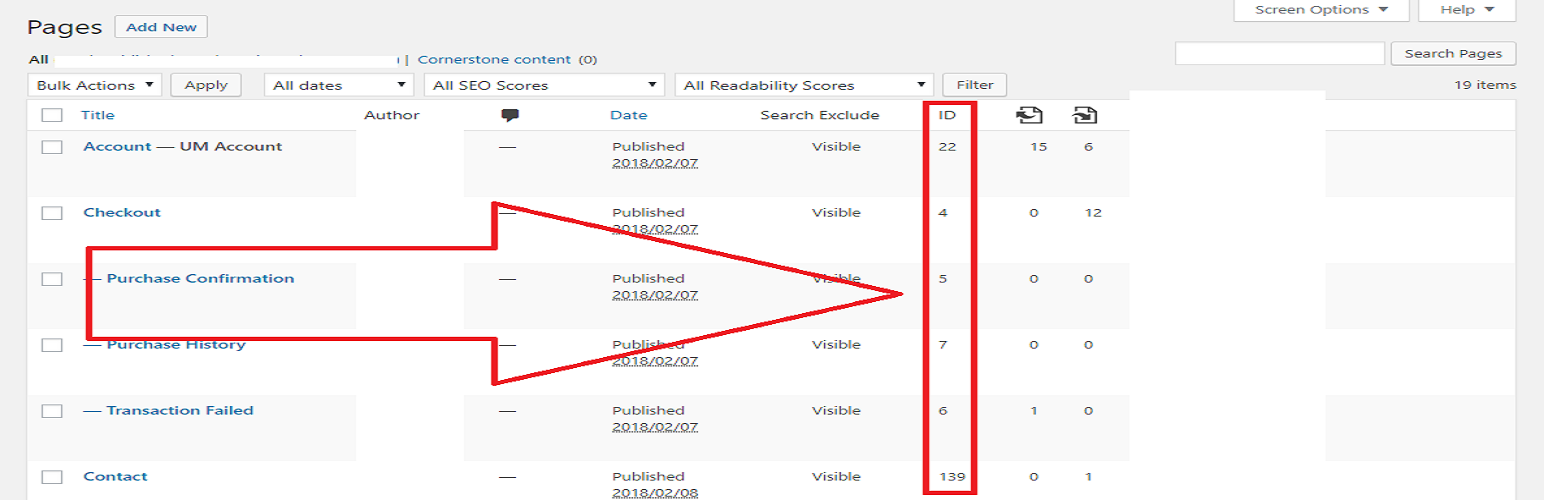Tick the Transaction Failed row checkbox
Screen dimensions: 1544x500
click(52, 411)
